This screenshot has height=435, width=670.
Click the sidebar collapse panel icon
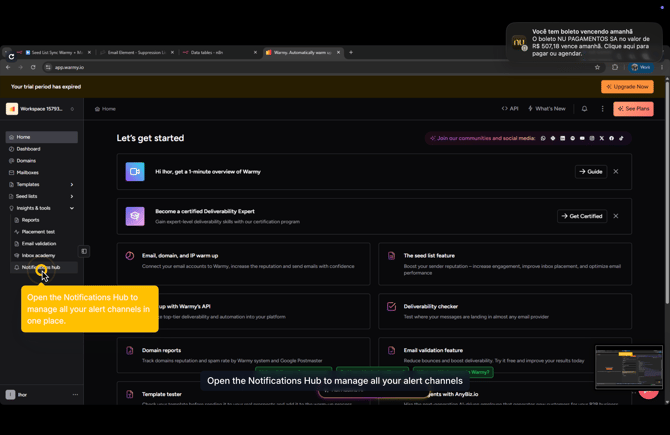tap(84, 251)
